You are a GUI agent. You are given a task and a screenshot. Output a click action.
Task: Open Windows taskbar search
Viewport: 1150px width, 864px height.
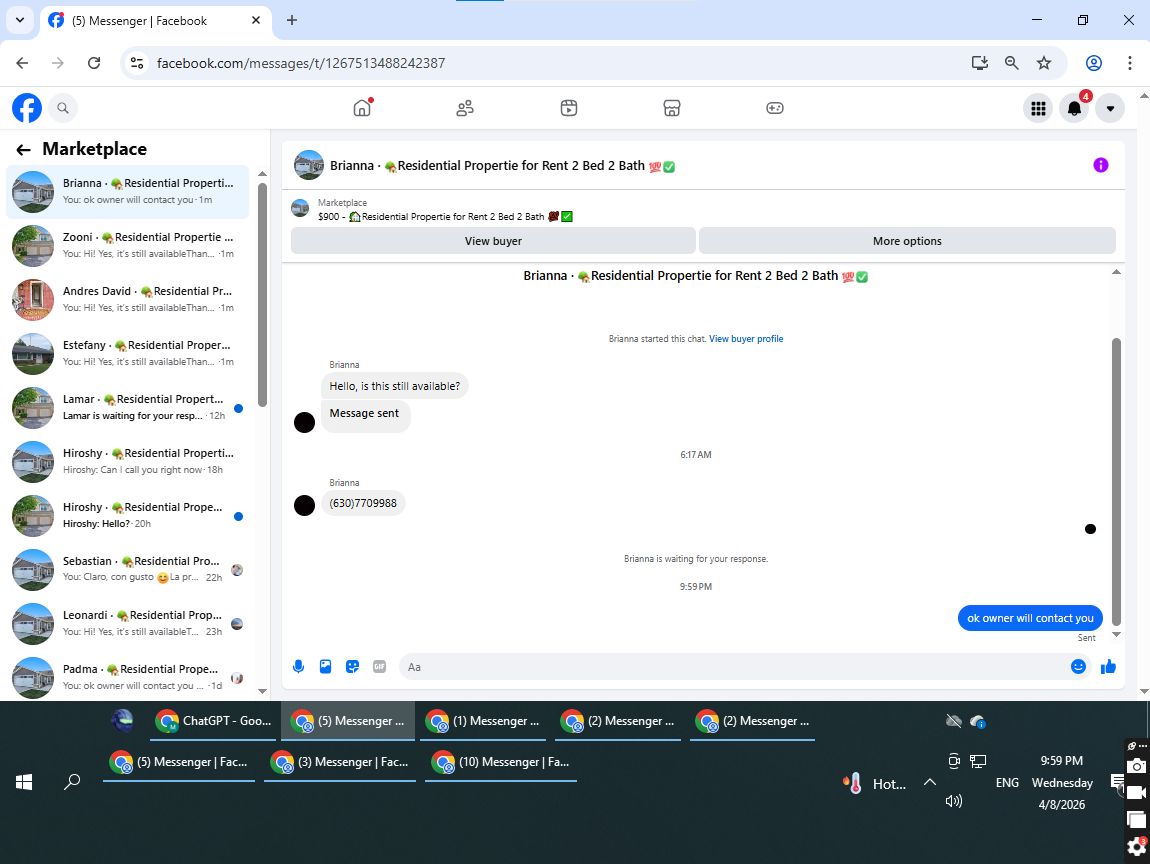(x=72, y=782)
